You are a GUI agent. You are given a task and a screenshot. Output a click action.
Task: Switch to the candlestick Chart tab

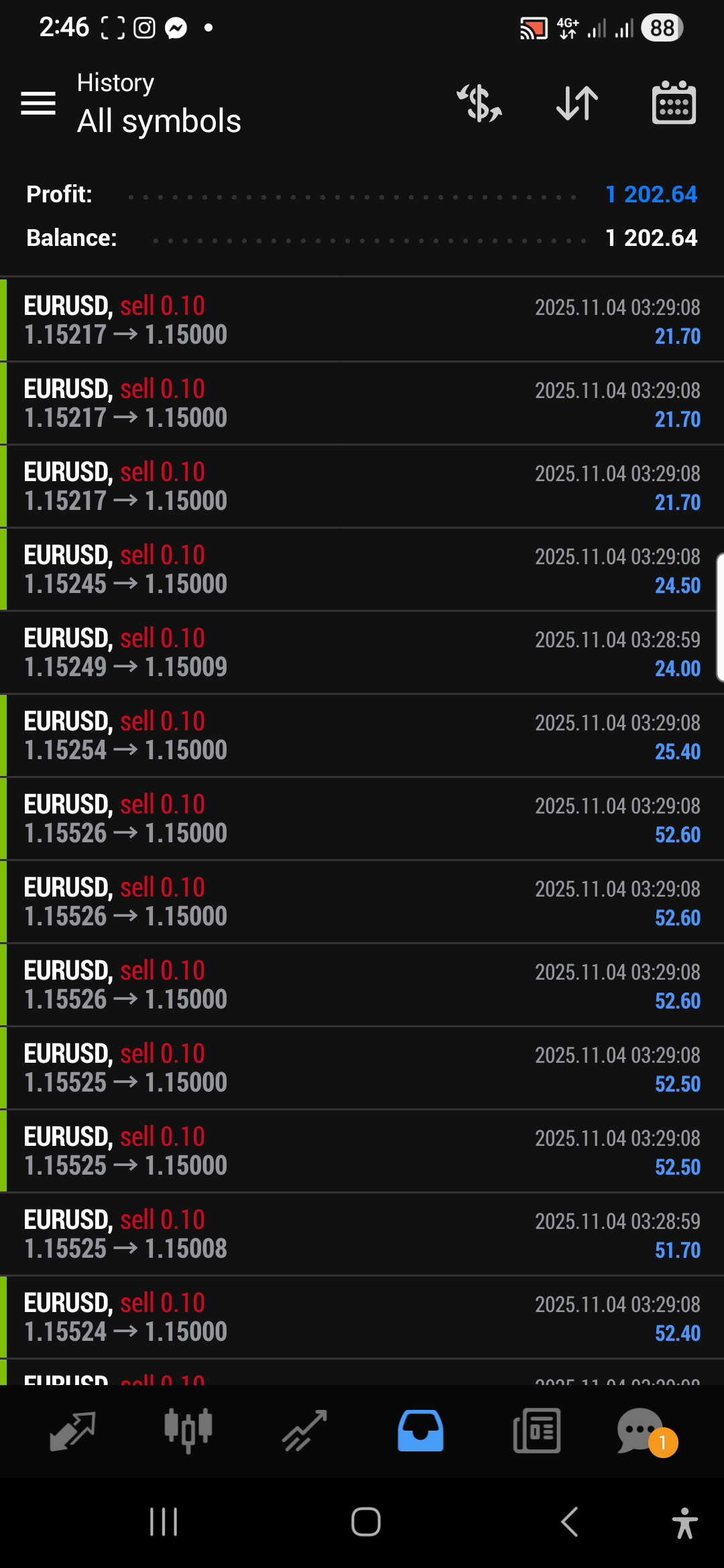[x=188, y=1431]
